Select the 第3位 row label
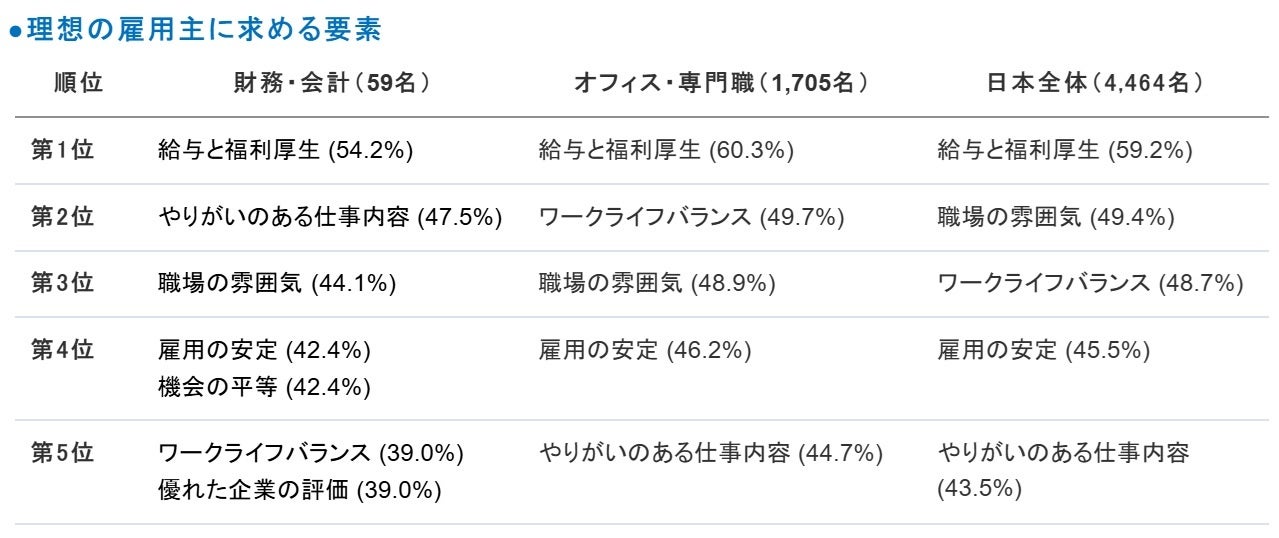The width and height of the screenshot is (1279, 538). (x=62, y=283)
